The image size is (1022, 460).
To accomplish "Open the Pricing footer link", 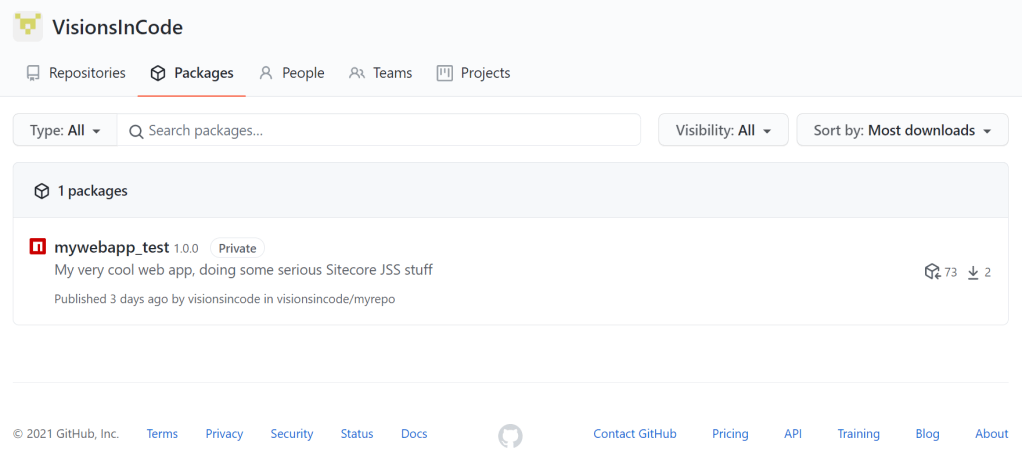I will pyautogui.click(x=730, y=434).
